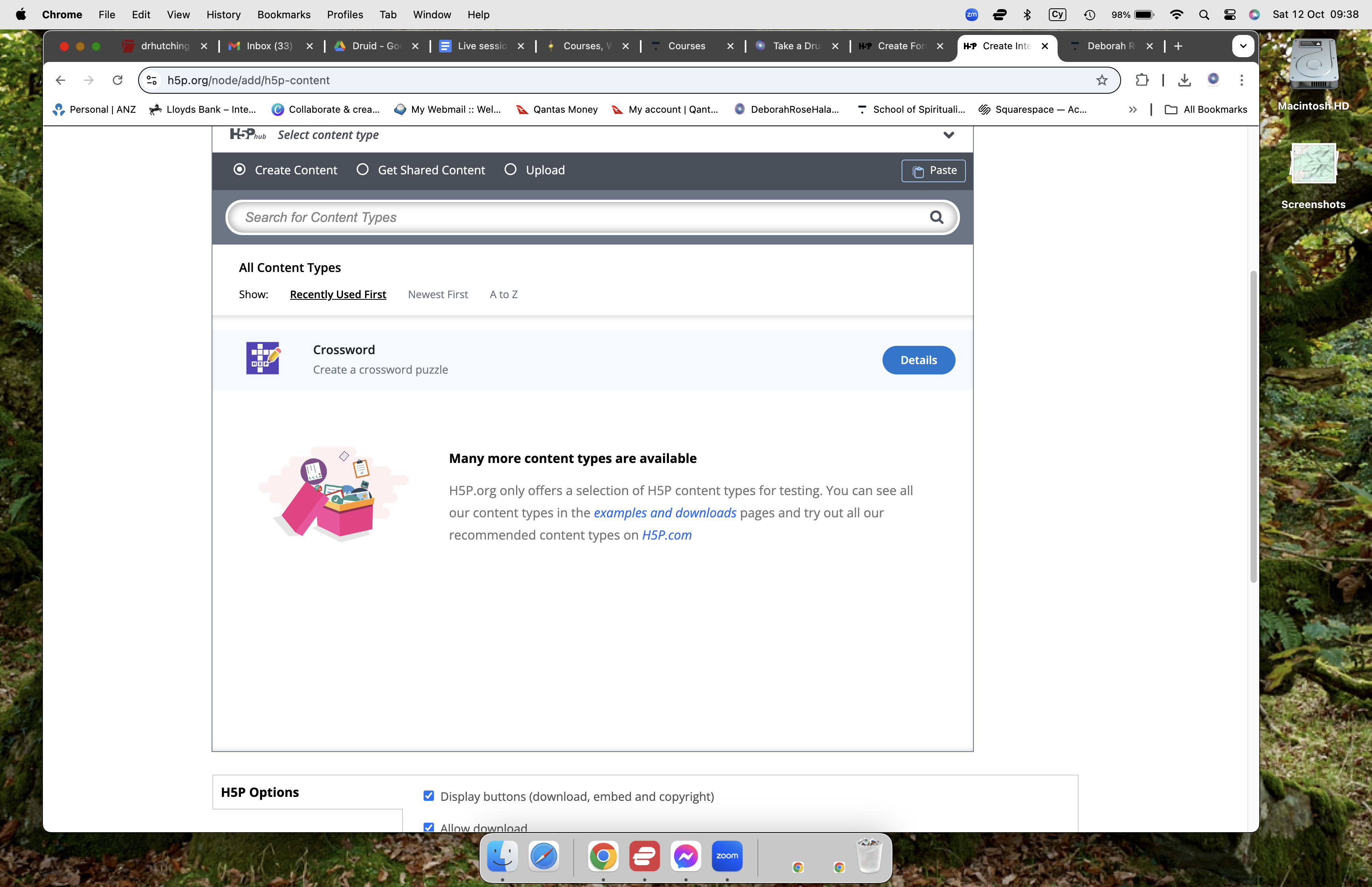Click the Crossword content type icon

262,358
